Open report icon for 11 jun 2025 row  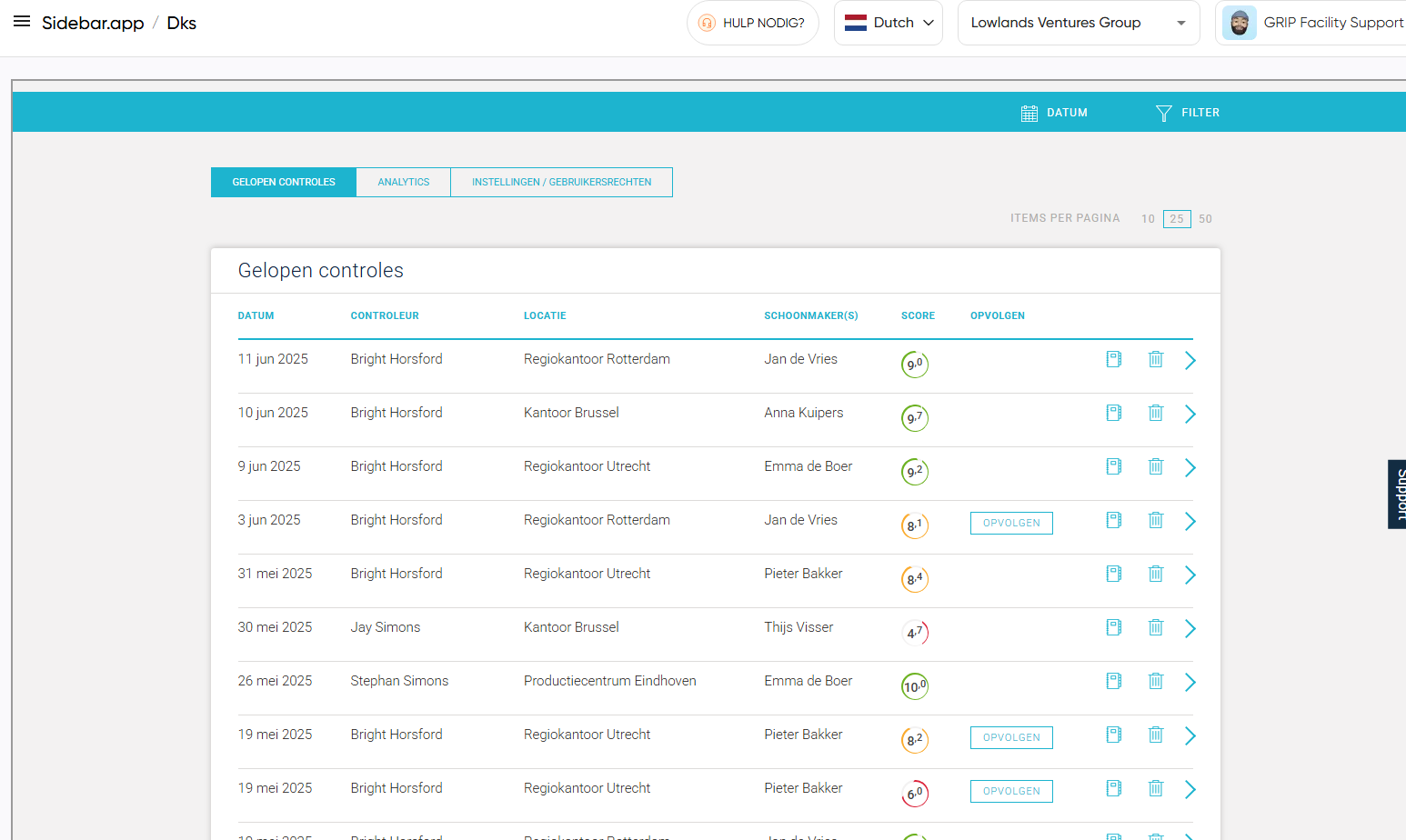pyautogui.click(x=1114, y=359)
